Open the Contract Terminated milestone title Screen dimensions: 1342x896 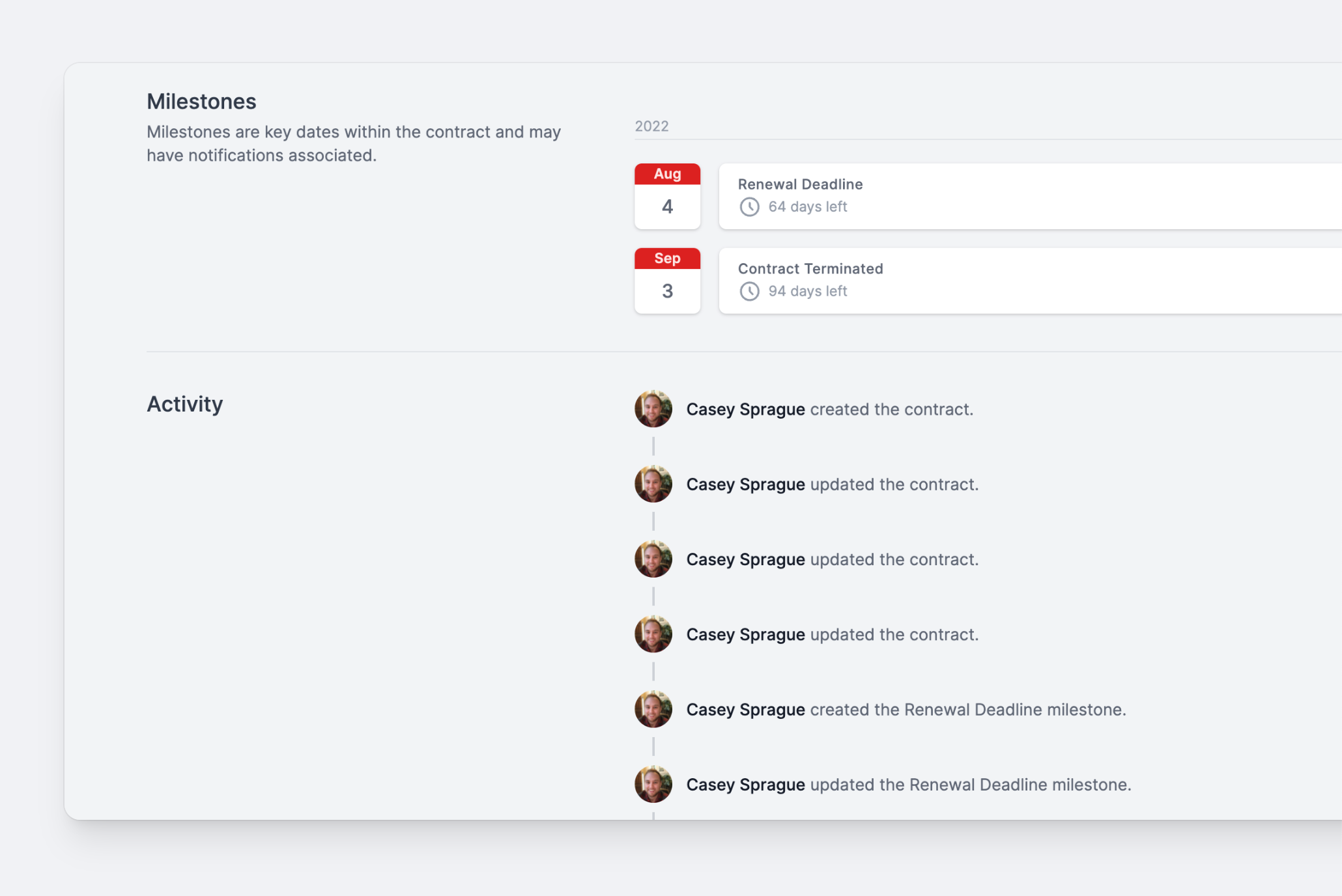[810, 269]
